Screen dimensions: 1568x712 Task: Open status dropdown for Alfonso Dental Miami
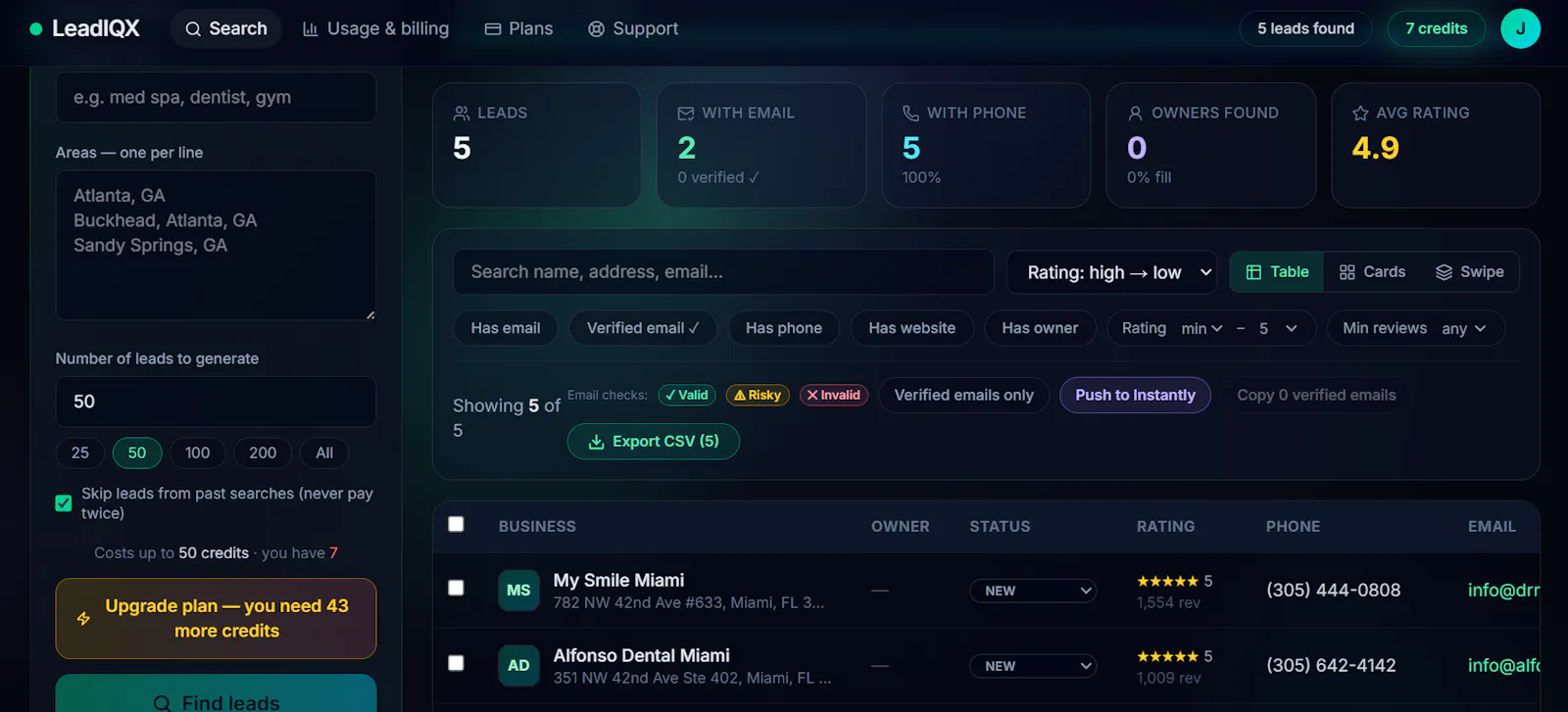pyautogui.click(x=1033, y=666)
